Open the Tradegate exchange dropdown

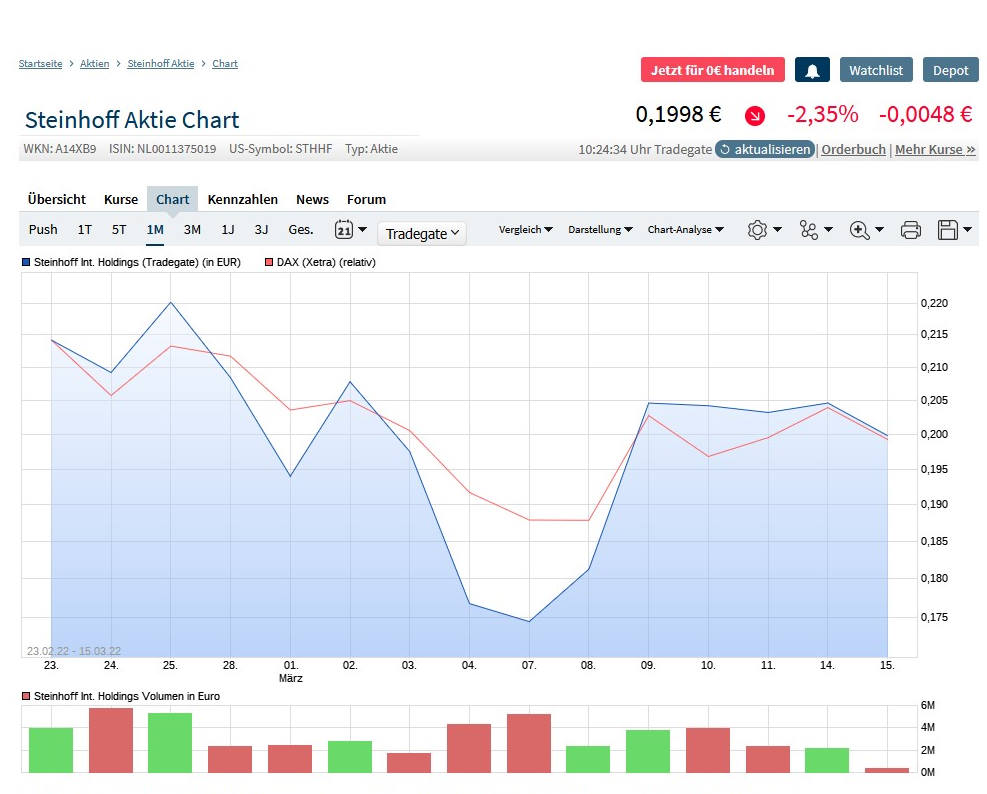[422, 234]
